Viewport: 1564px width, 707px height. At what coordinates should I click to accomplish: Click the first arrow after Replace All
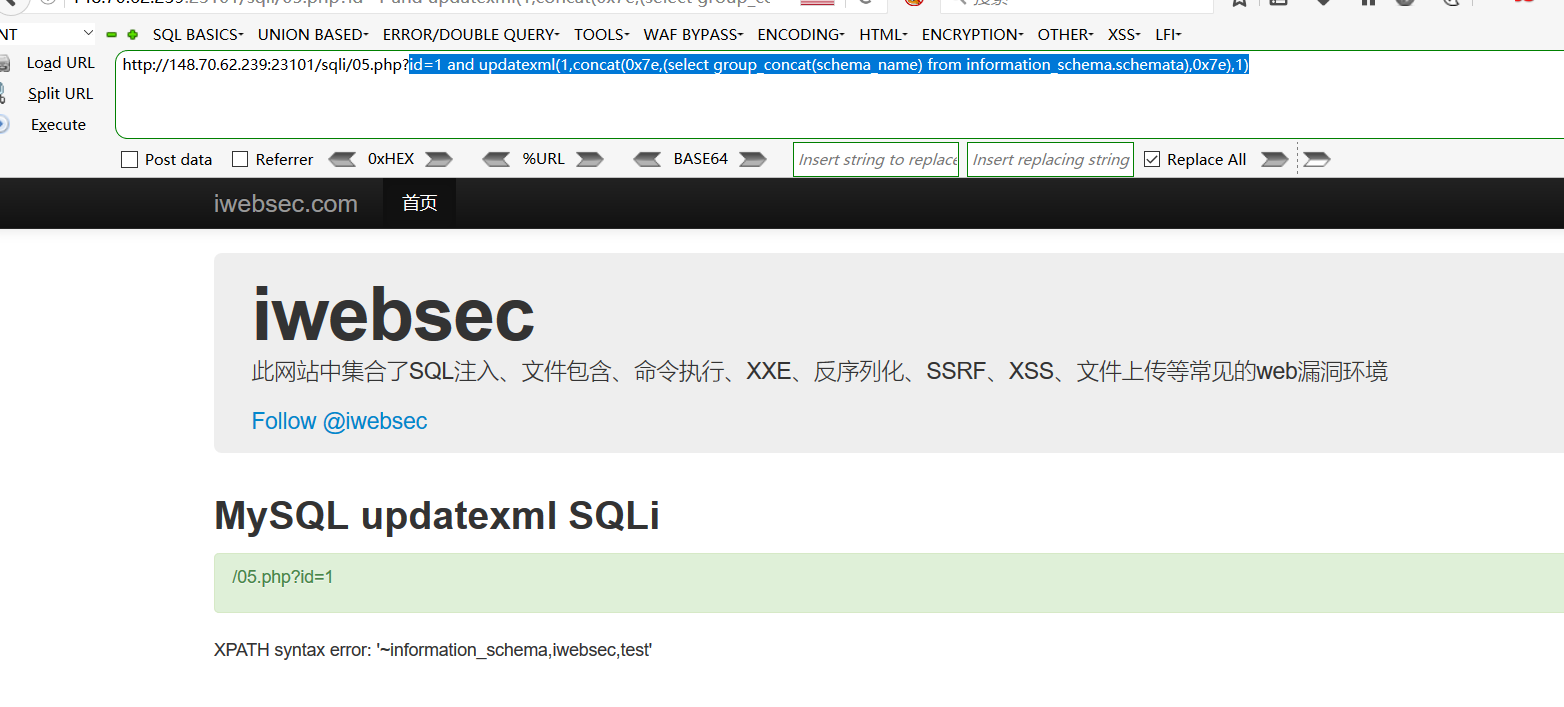pyautogui.click(x=1275, y=159)
